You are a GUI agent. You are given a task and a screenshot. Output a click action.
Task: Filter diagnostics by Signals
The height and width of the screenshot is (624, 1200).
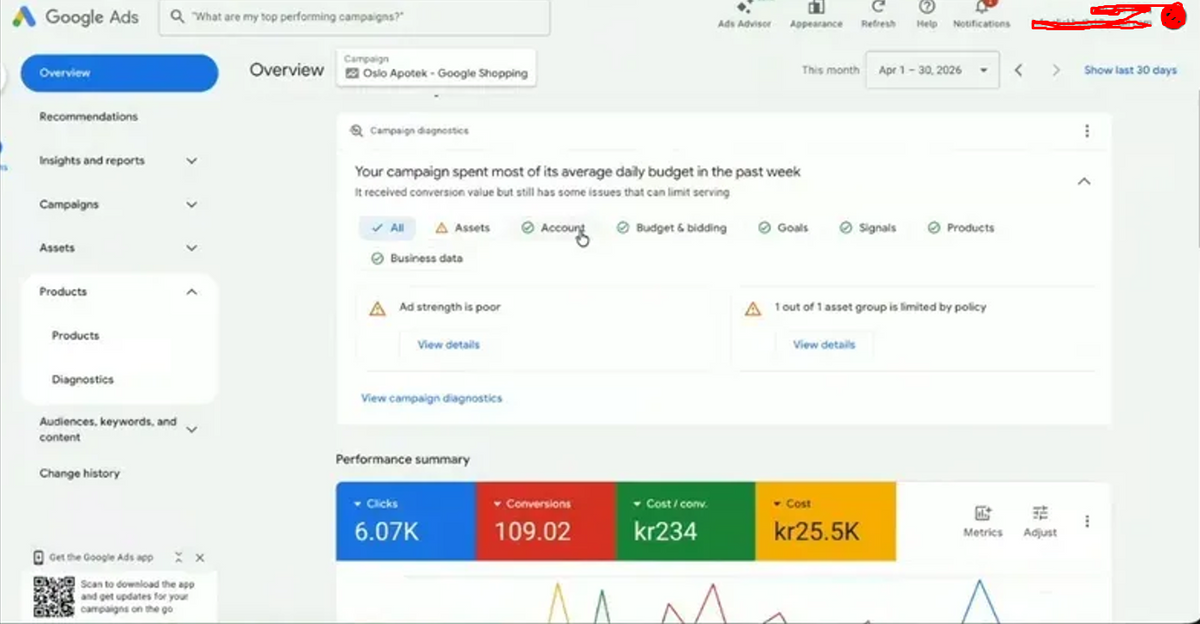tap(868, 228)
